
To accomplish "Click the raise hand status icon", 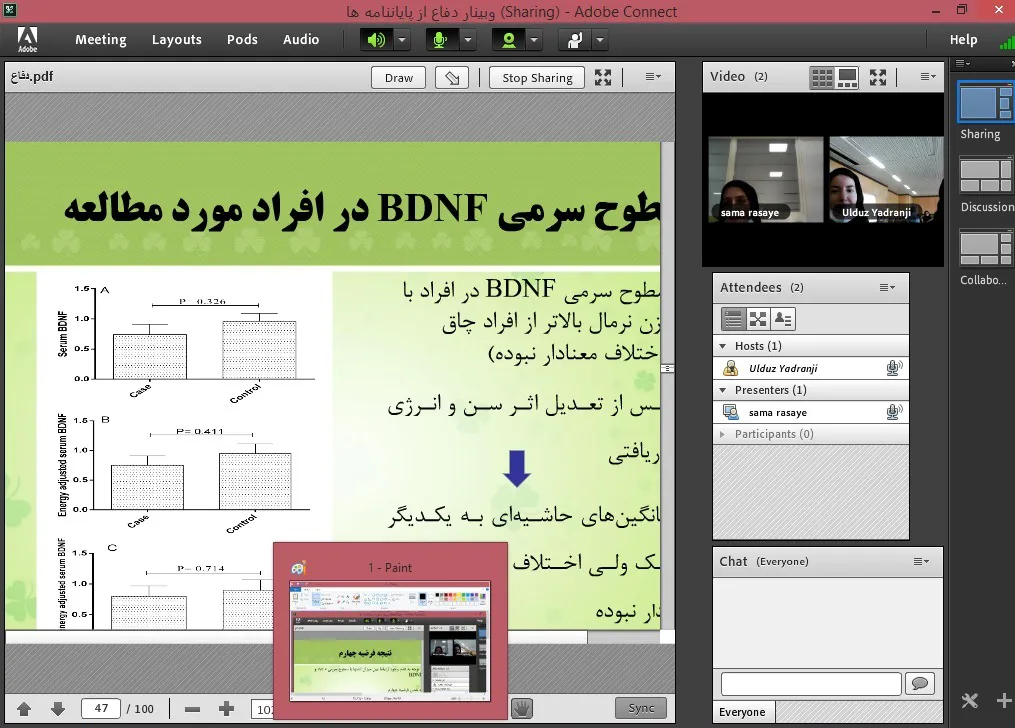I will [575, 40].
